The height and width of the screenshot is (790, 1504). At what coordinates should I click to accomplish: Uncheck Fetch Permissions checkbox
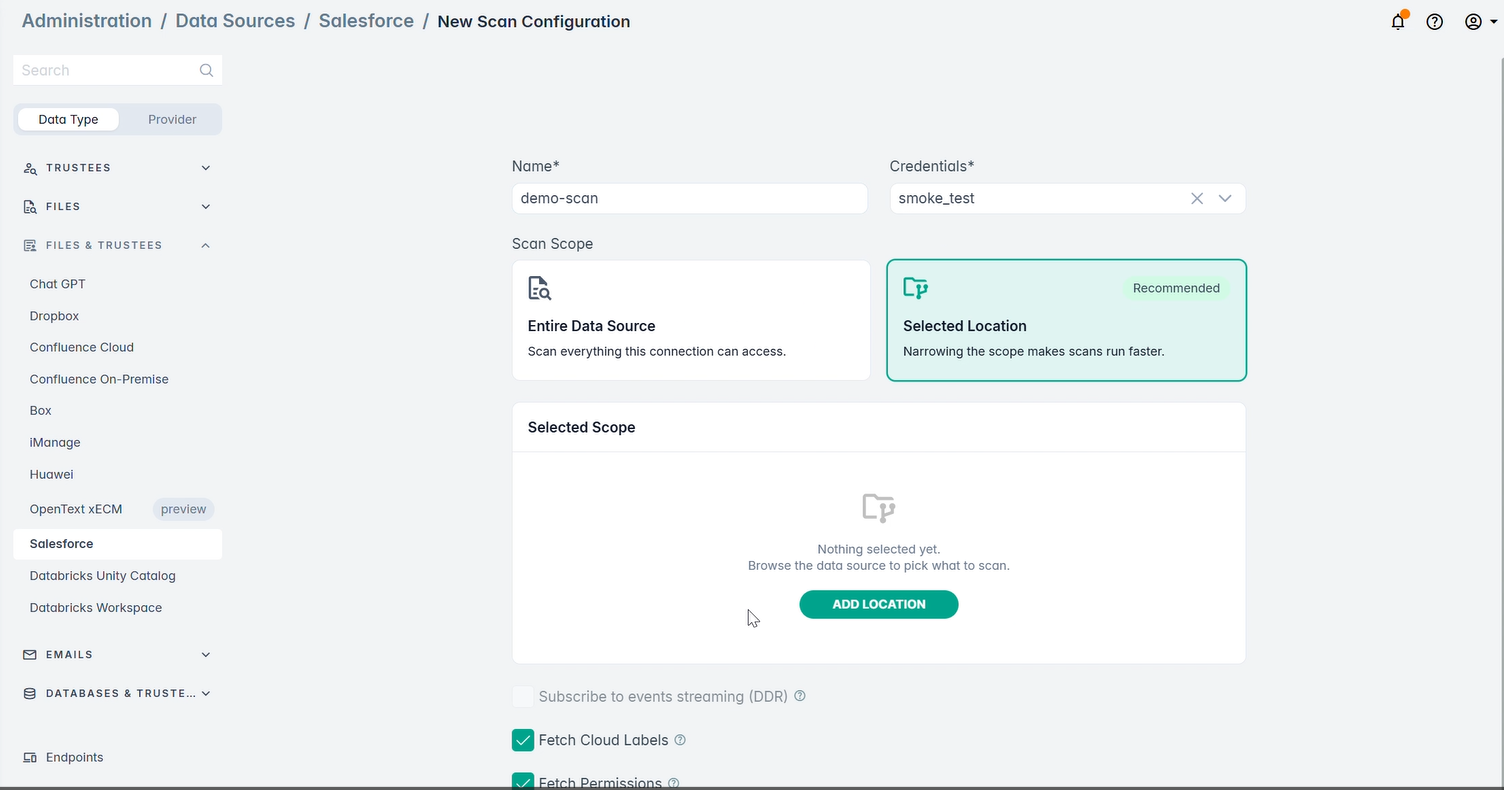523,781
